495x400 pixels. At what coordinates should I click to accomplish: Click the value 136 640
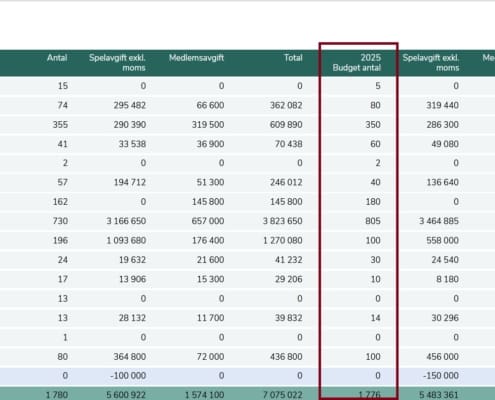[x=443, y=182]
